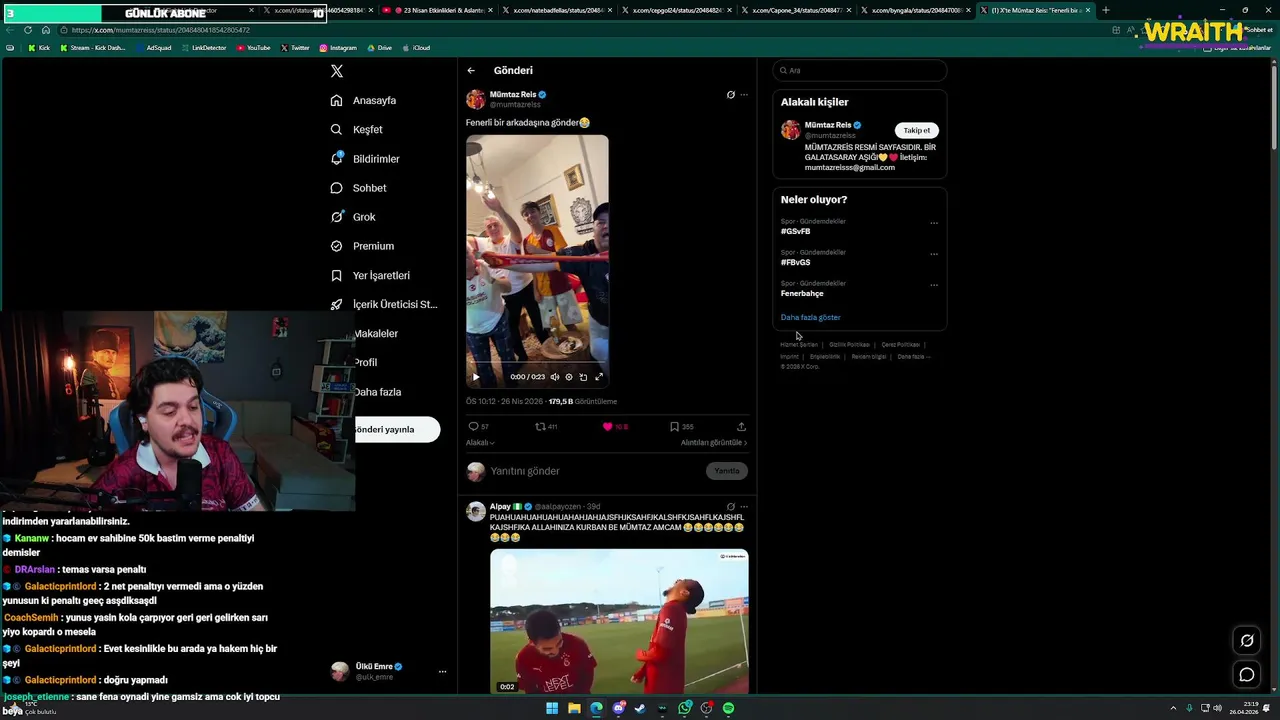The width and height of the screenshot is (1280, 720).
Task: Click the Ara search field
Action: coord(860,70)
